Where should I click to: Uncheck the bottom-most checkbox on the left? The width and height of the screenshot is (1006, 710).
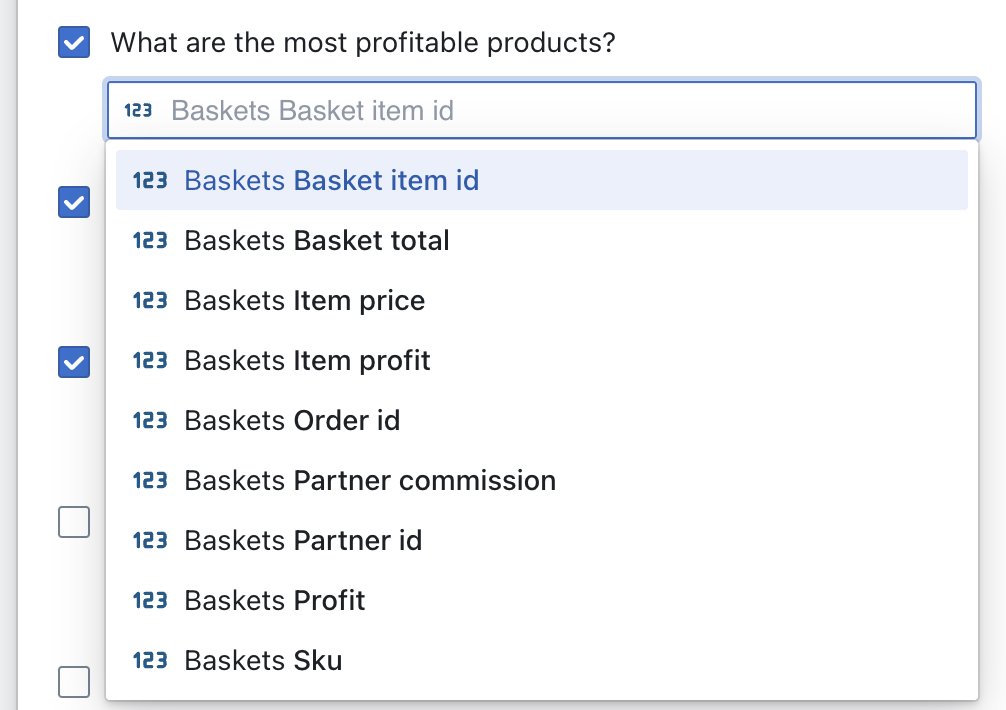pos(73,683)
